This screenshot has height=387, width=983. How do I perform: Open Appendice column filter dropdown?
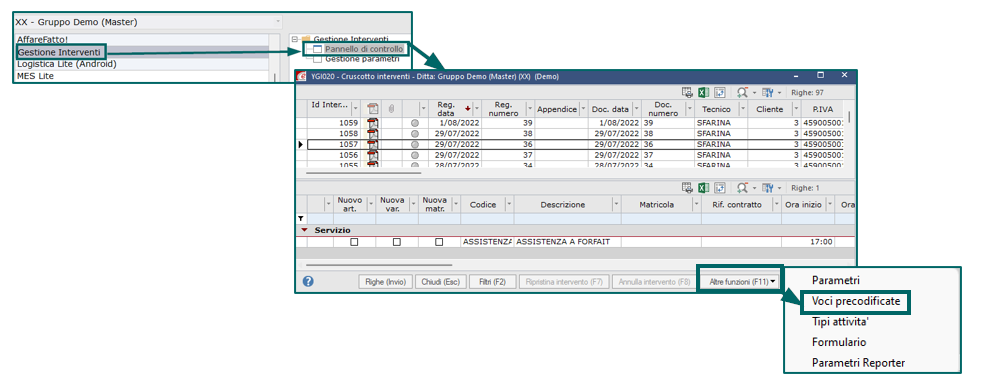pyautogui.click(x=583, y=109)
